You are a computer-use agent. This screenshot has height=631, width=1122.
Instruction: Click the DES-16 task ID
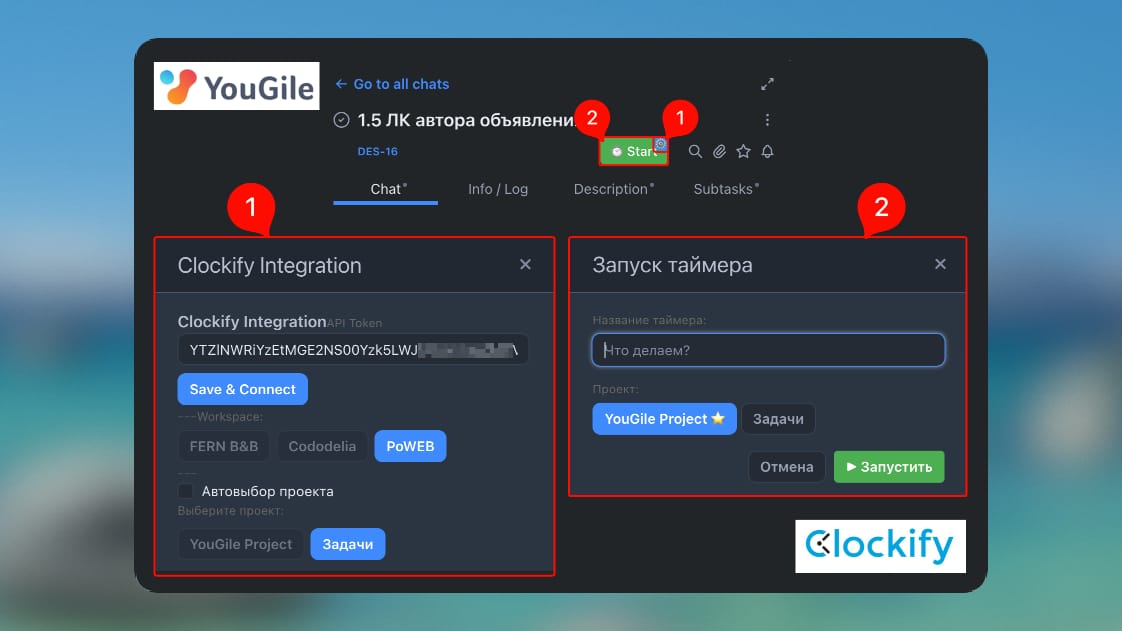pyautogui.click(x=377, y=151)
